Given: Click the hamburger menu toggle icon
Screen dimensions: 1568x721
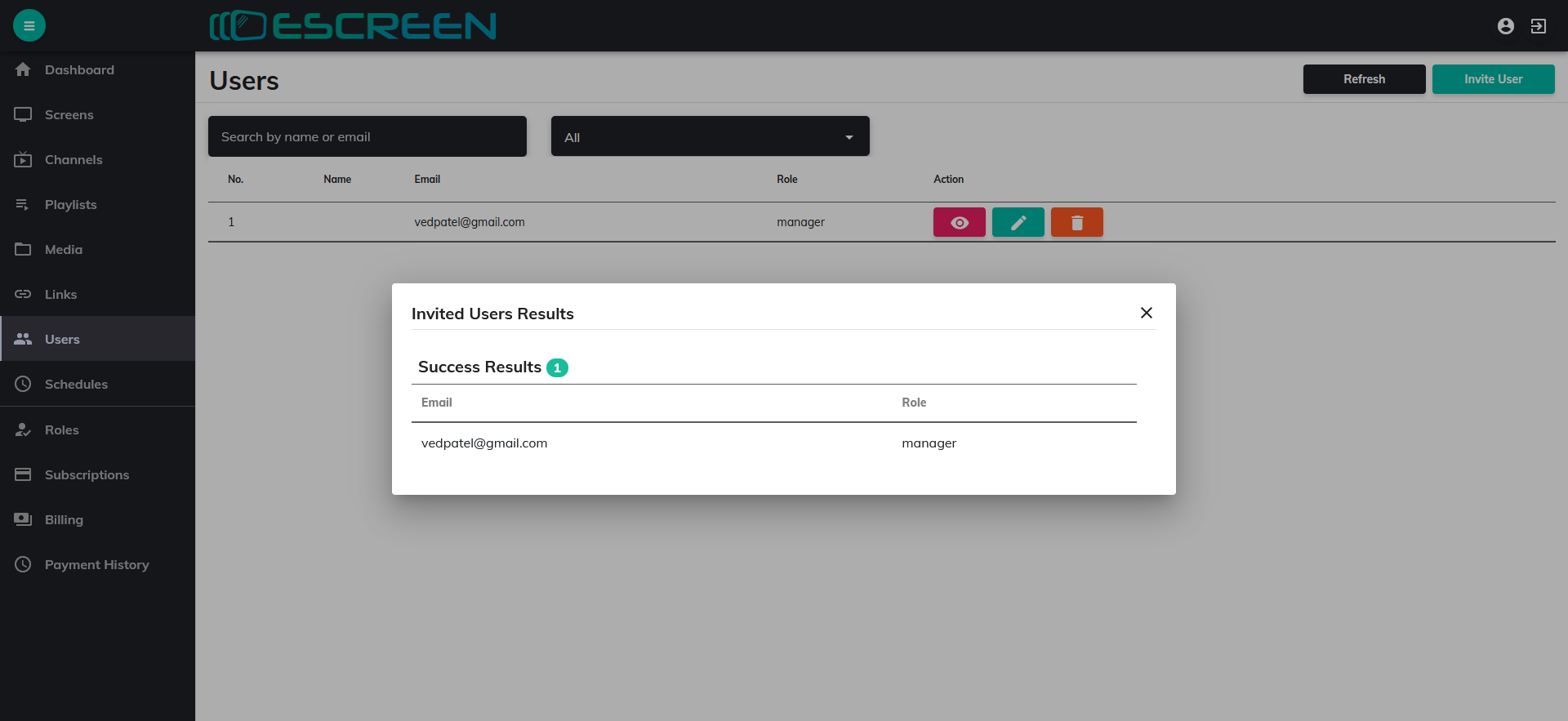Looking at the screenshot, I should [x=29, y=25].
